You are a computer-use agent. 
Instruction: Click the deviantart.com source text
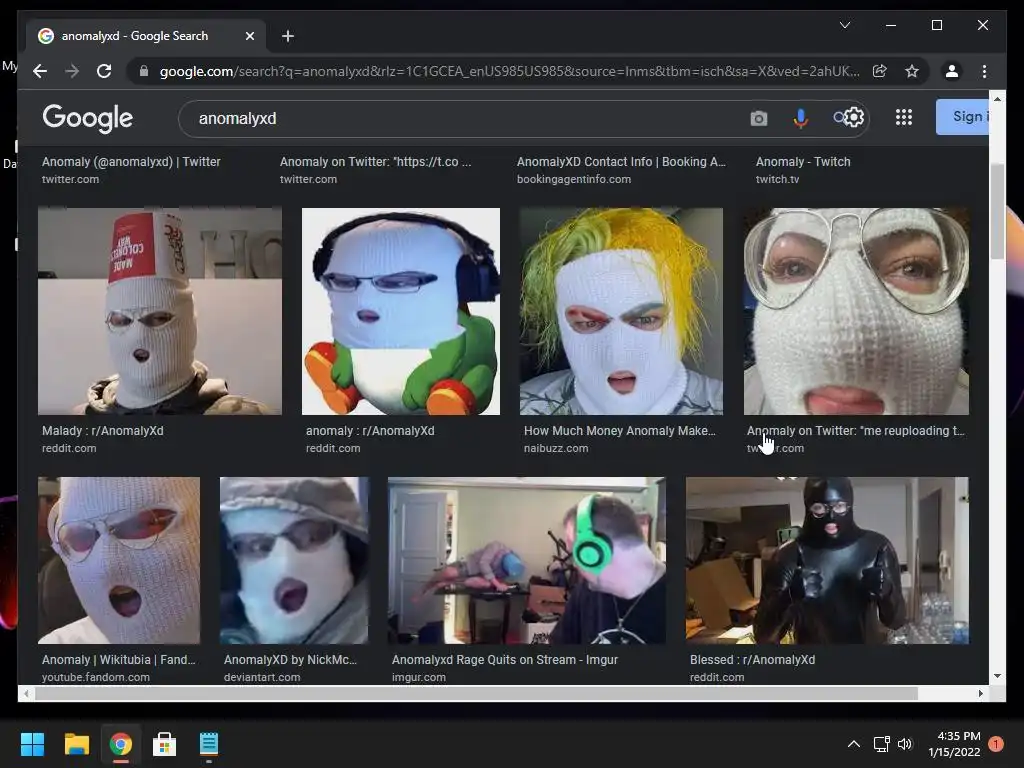tap(262, 677)
